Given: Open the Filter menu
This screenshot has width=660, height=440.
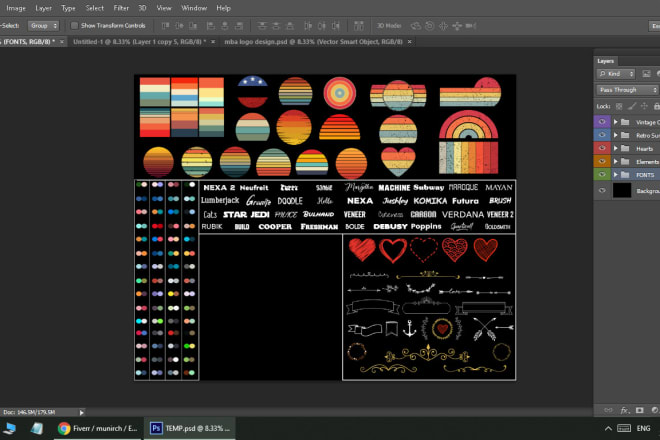Looking at the screenshot, I should click(120, 7).
